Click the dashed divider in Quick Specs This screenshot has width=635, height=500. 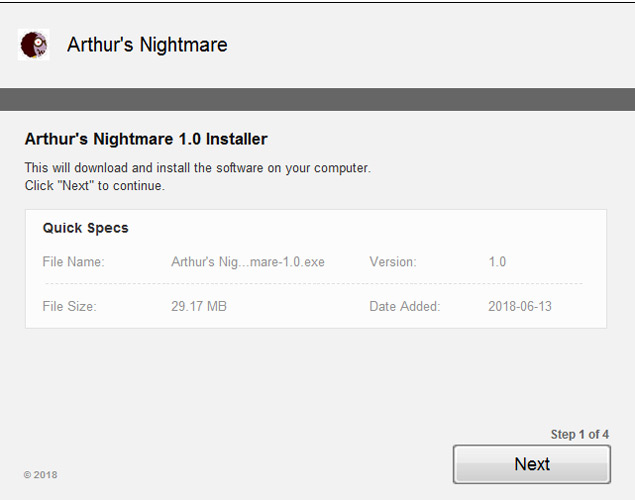(314, 284)
